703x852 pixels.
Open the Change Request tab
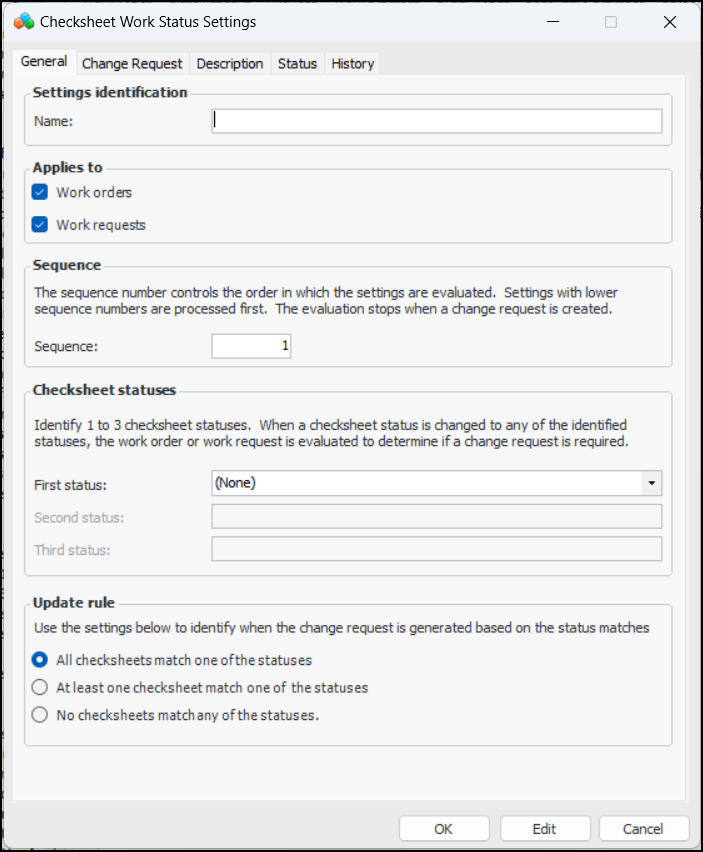point(132,63)
